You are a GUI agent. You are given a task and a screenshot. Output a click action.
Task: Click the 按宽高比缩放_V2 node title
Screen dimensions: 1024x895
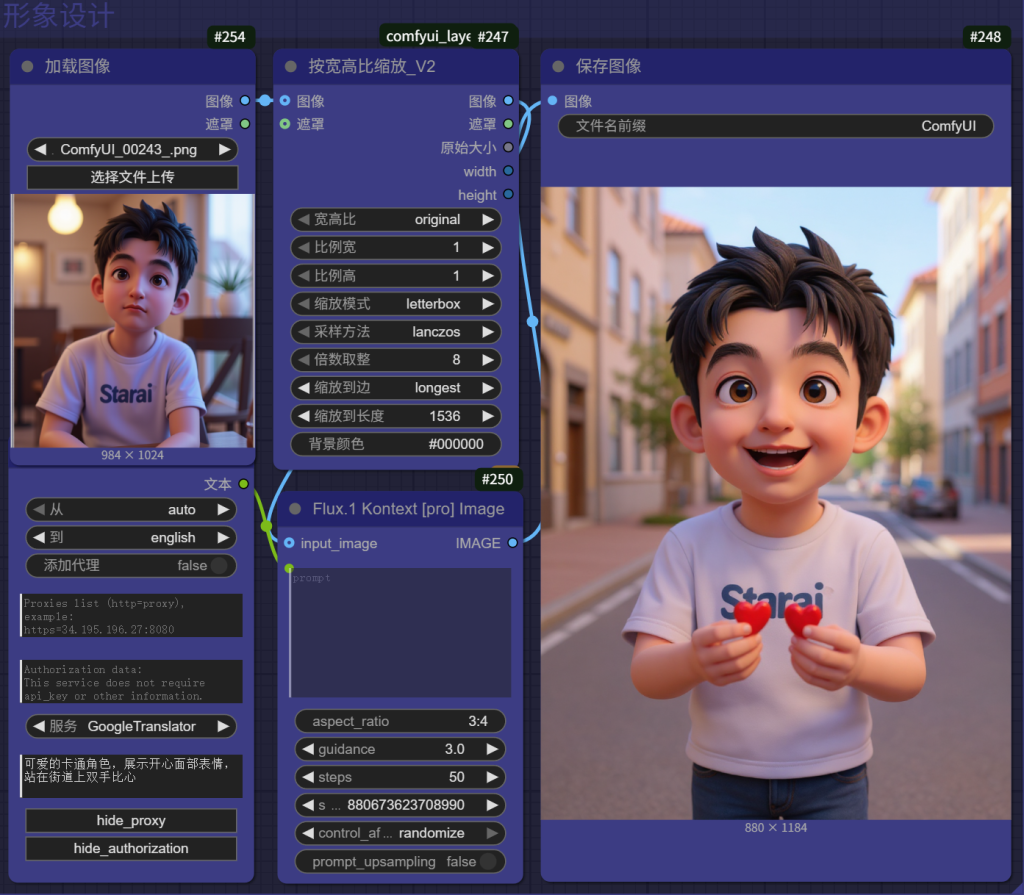coord(372,66)
